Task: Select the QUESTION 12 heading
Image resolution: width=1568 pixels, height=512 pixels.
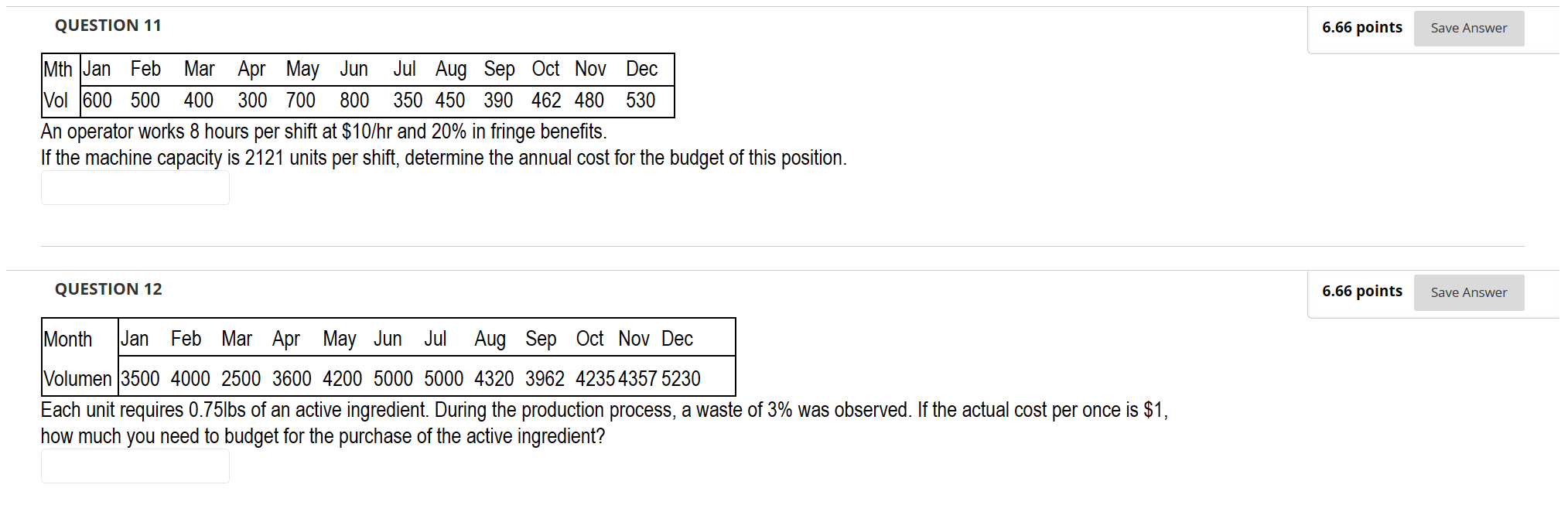Action: [108, 288]
